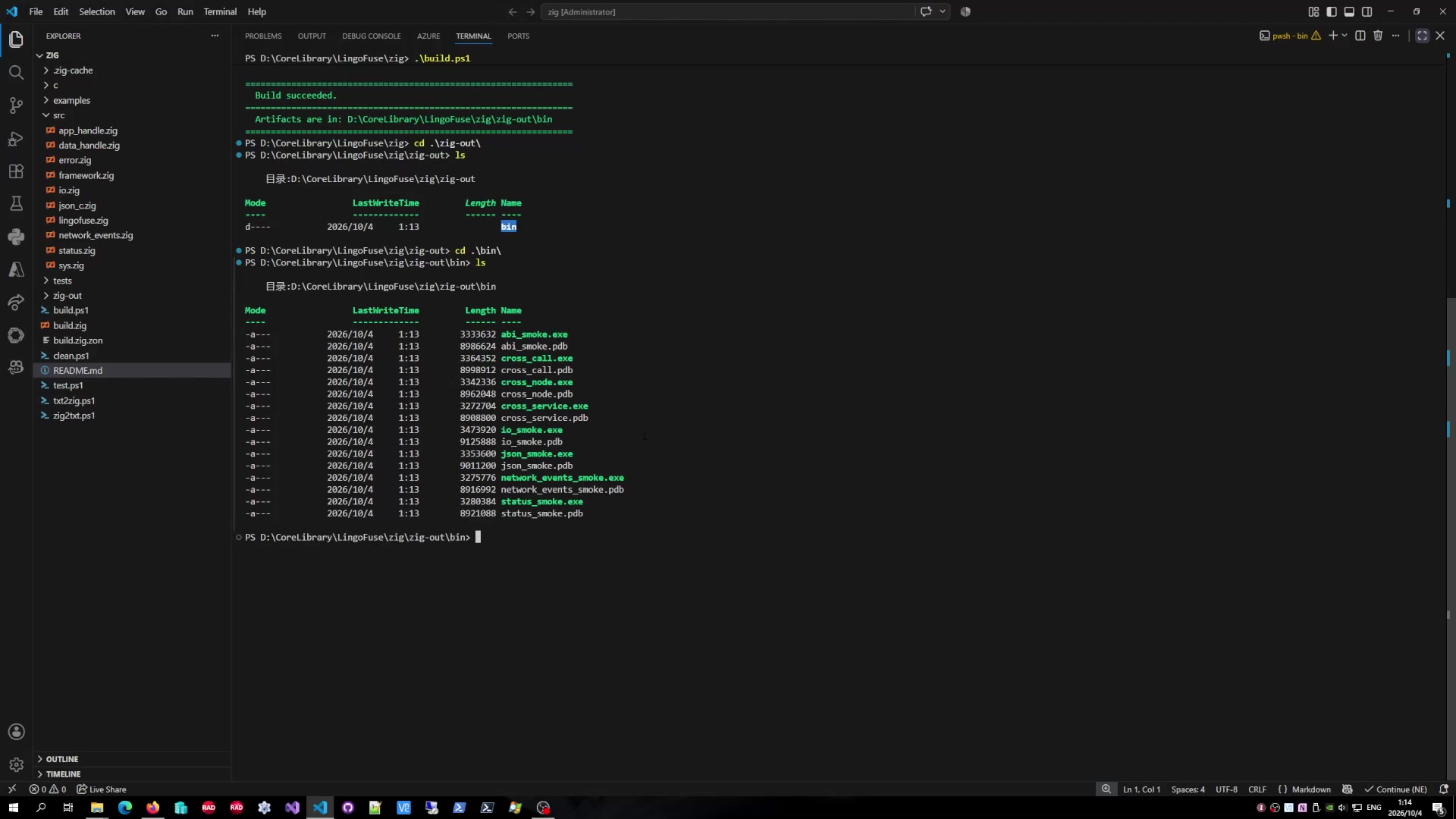Toggle Primary Side Bar visibility
This screenshot has width=1456, height=819.
pyautogui.click(x=1332, y=11)
